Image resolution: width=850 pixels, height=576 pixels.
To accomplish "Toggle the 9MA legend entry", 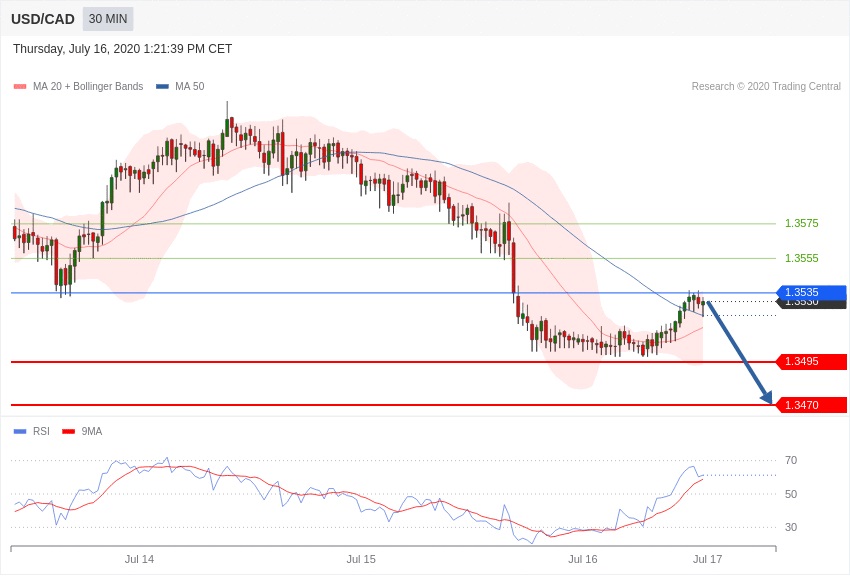I will (x=92, y=432).
